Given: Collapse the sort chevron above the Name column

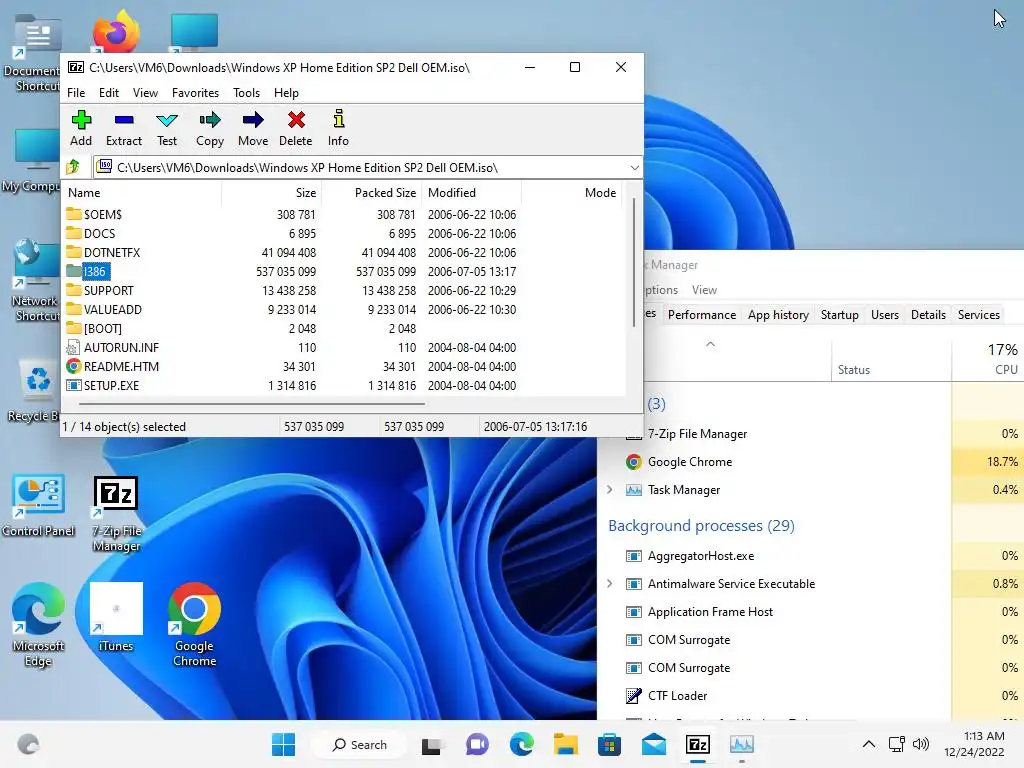Looking at the screenshot, I should (x=711, y=344).
